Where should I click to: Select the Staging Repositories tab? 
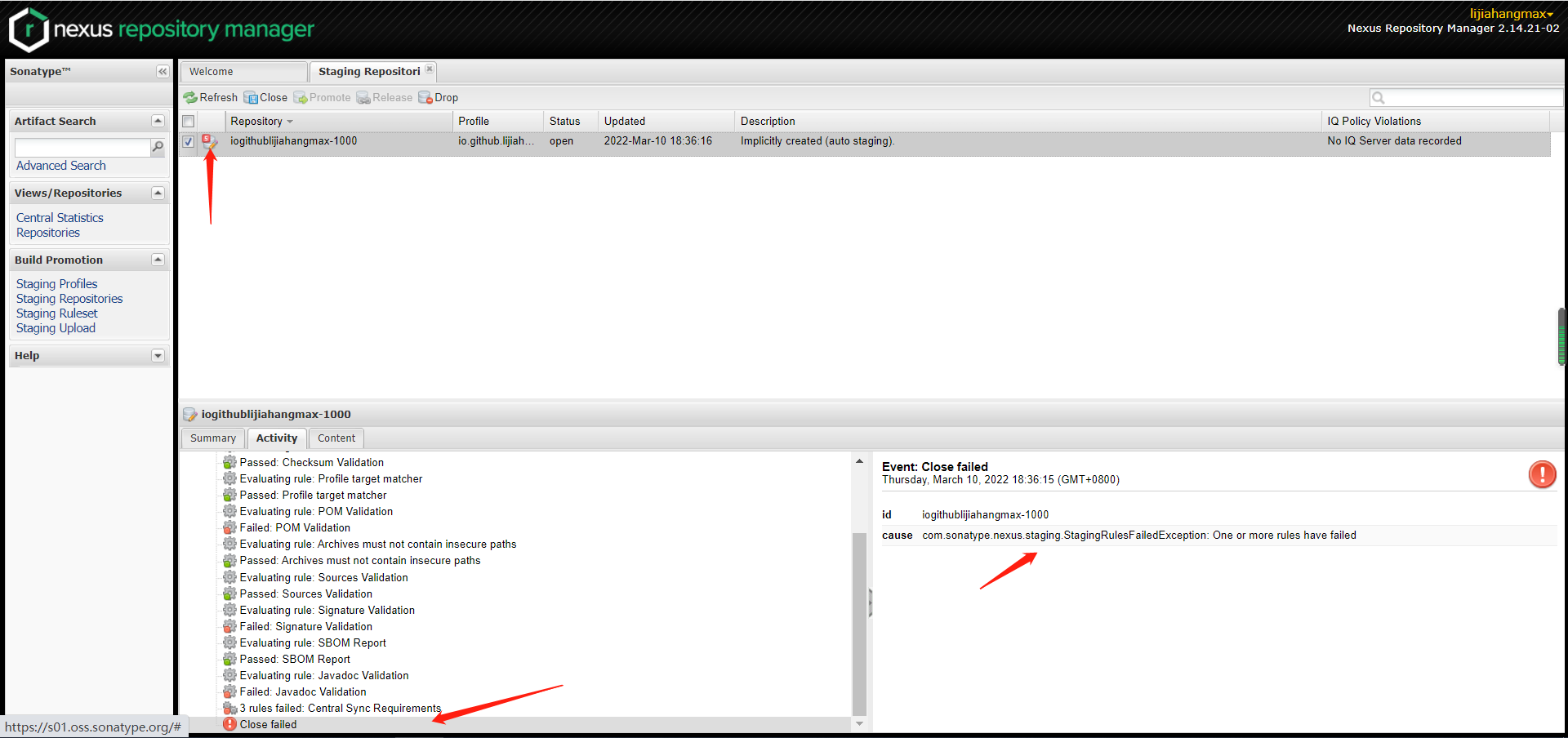click(x=372, y=72)
